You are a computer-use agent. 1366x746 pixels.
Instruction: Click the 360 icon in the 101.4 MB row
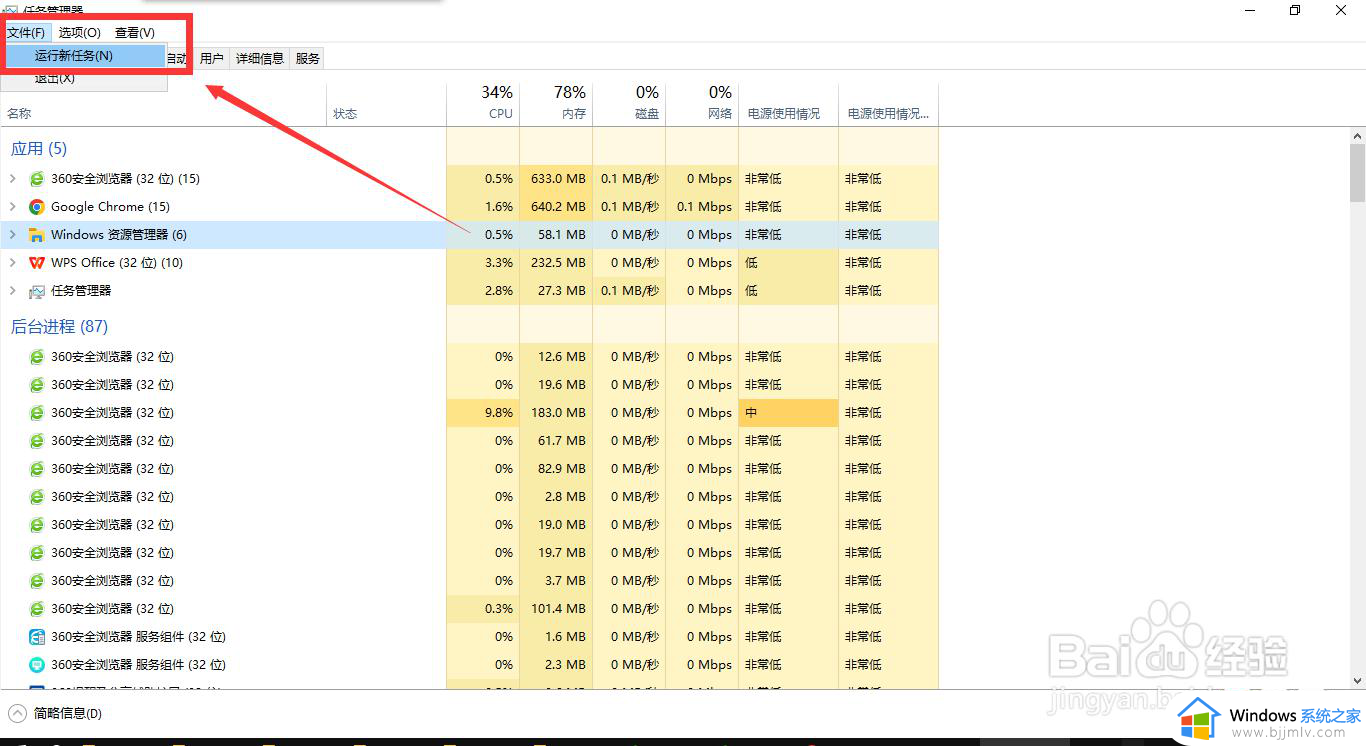(x=37, y=609)
